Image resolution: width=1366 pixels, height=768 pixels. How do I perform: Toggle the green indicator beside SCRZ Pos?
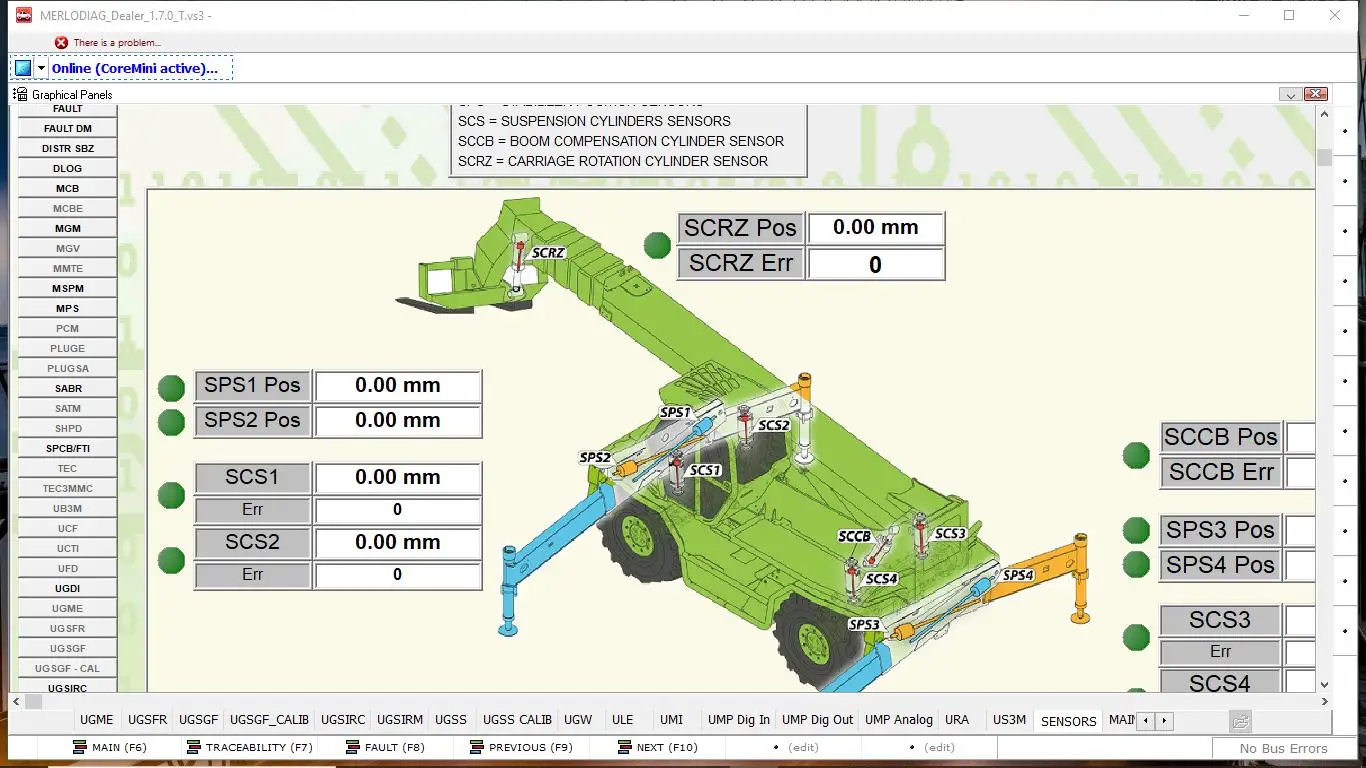pyautogui.click(x=656, y=245)
